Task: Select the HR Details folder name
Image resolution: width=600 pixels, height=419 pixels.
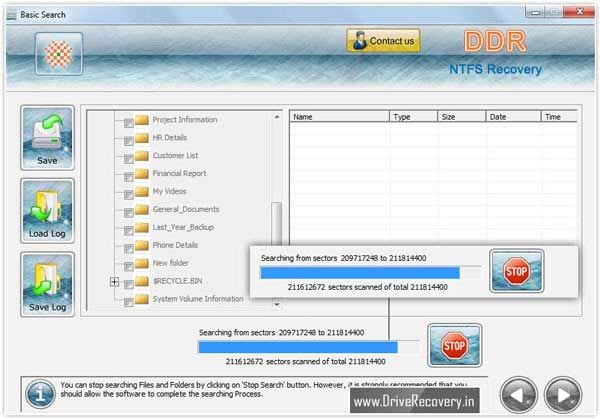Action: click(x=170, y=138)
